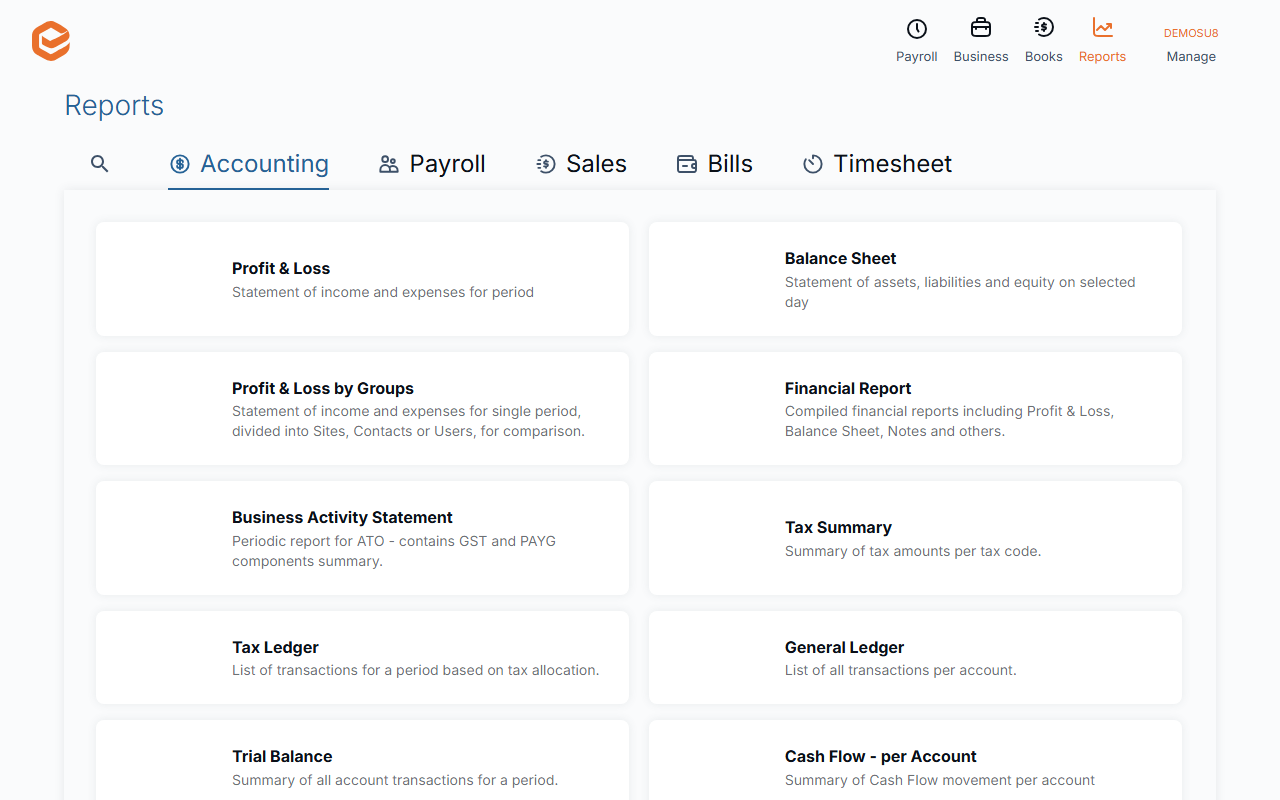Click 'Summary of tax amounts per tax code.'
Screen dimensions: 1280x800
click(x=913, y=551)
